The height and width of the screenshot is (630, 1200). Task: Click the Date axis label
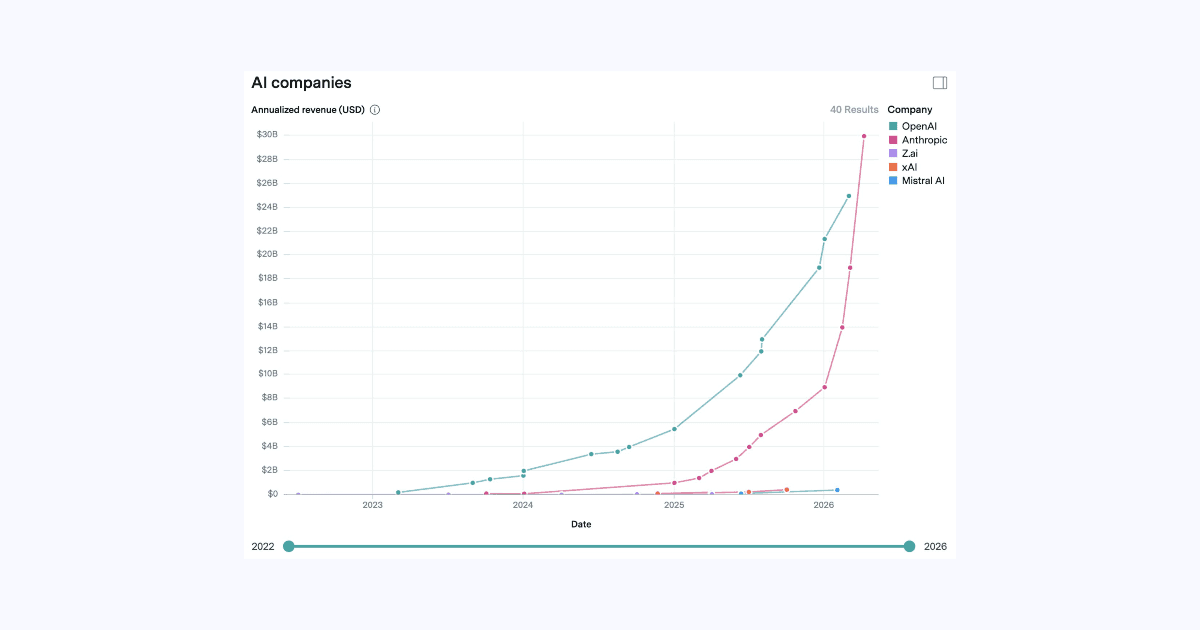(x=581, y=523)
